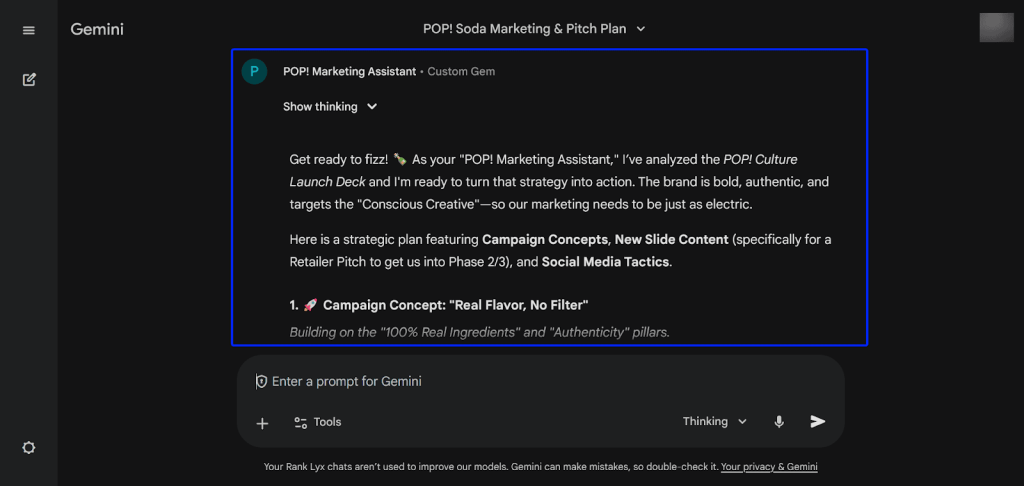Click the shield icon in the prompt box
This screenshot has height=486, width=1024.
click(x=261, y=381)
